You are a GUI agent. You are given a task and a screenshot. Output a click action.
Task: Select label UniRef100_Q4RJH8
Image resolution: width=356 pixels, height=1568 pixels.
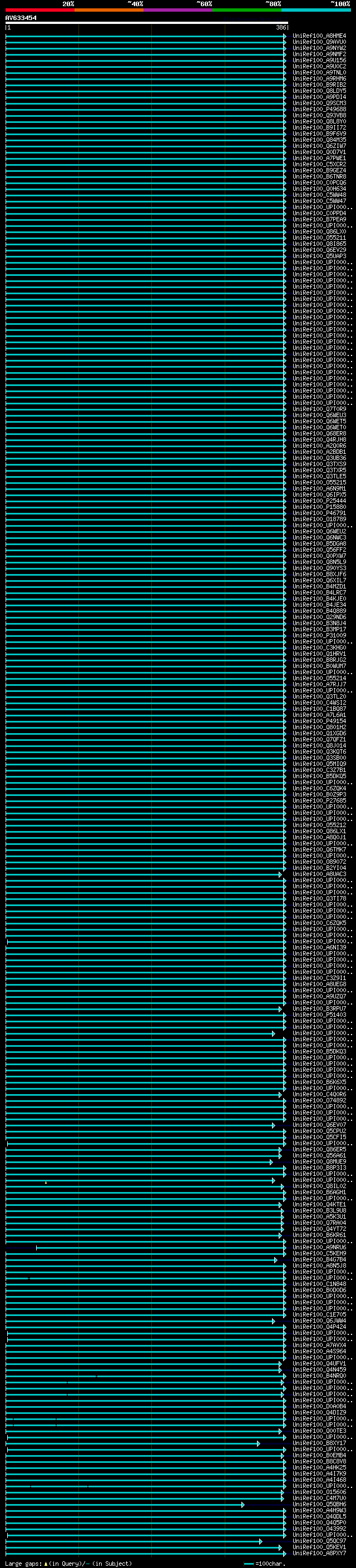pyautogui.click(x=319, y=439)
